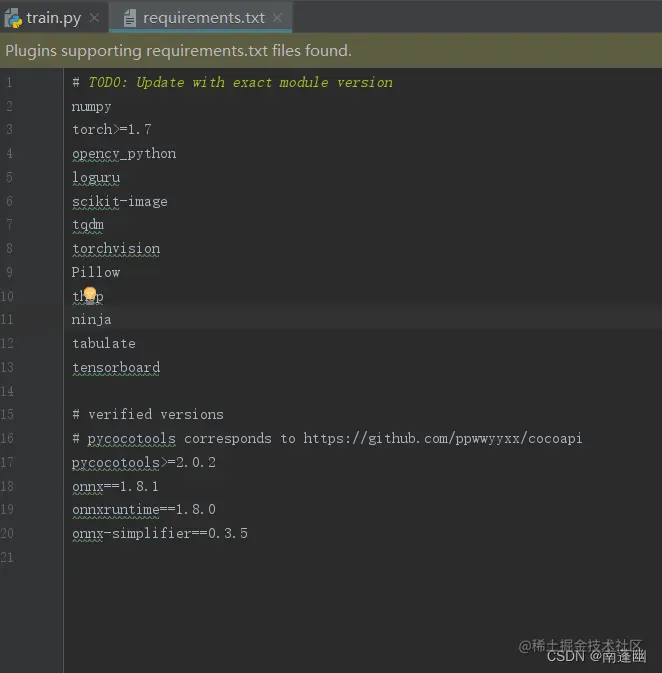Click the pycocotools>=2.0.2 line
The height and width of the screenshot is (673, 662).
(144, 462)
